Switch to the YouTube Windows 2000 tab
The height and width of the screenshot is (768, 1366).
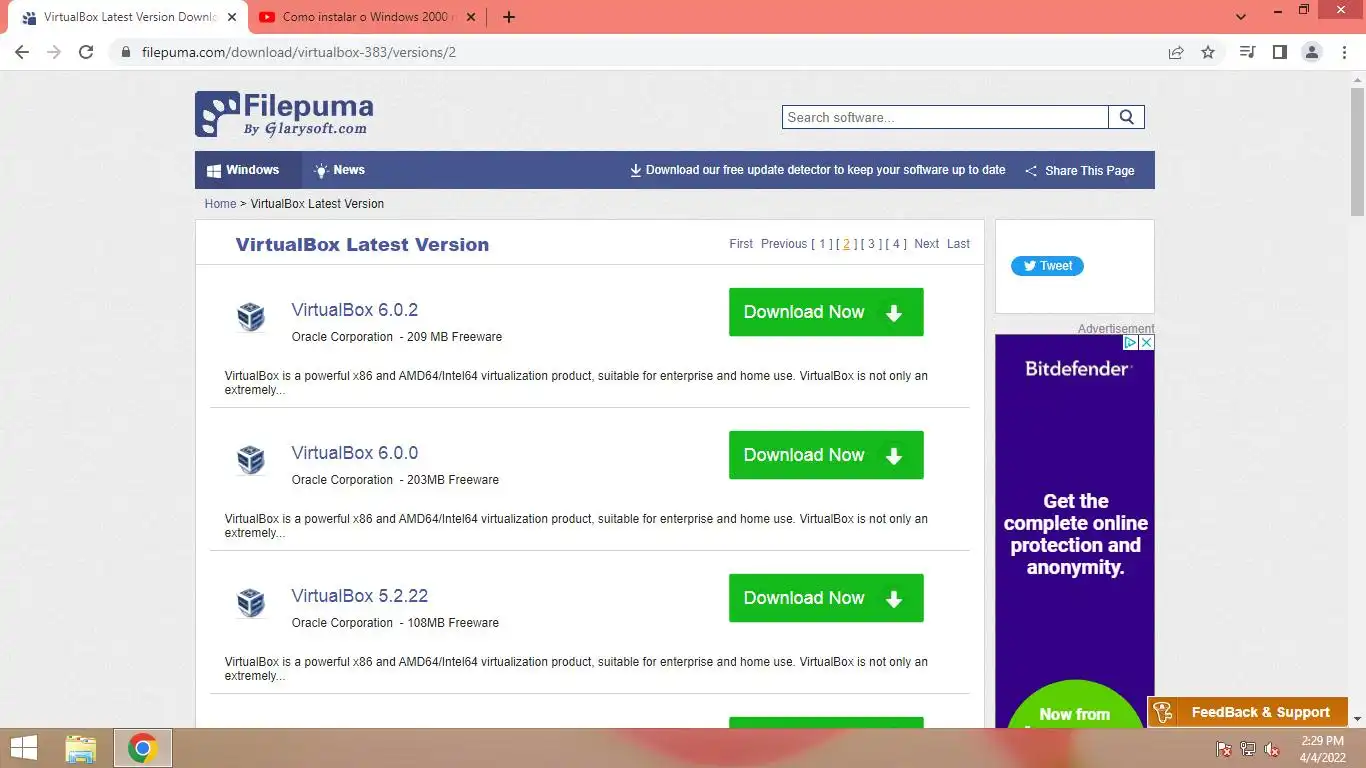(365, 17)
